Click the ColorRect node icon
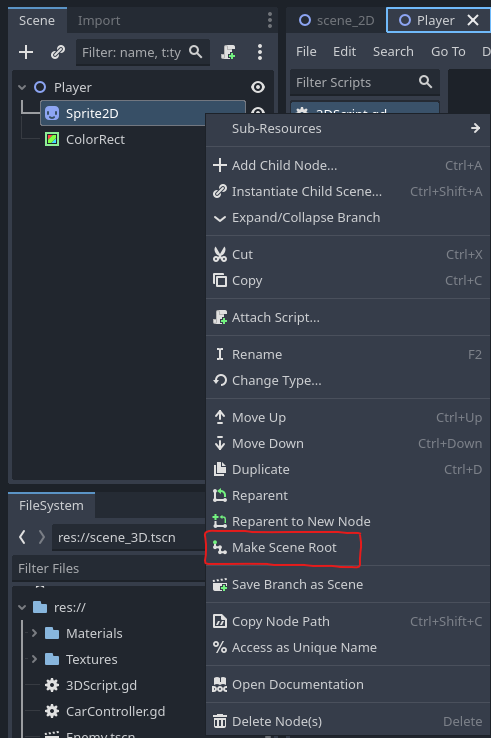The height and width of the screenshot is (738, 491). [x=52, y=139]
